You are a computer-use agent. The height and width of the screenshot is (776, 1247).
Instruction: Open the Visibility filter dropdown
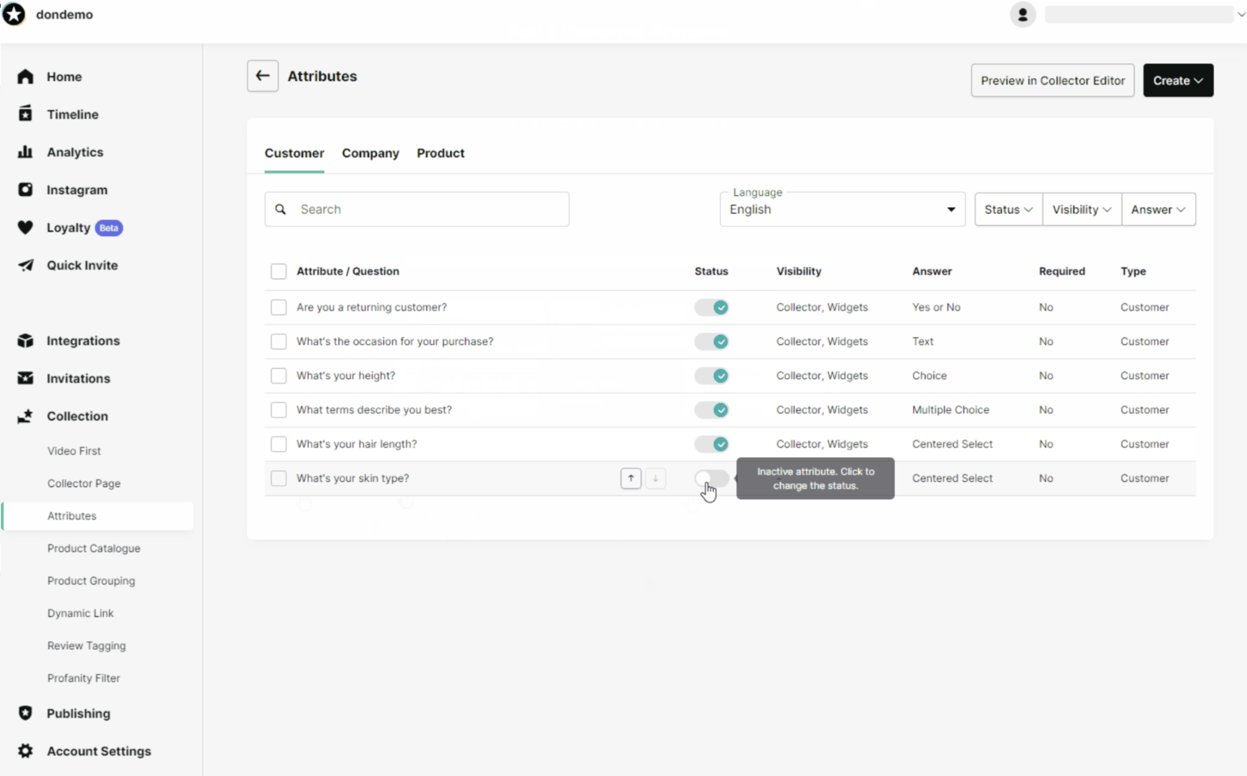click(1082, 209)
